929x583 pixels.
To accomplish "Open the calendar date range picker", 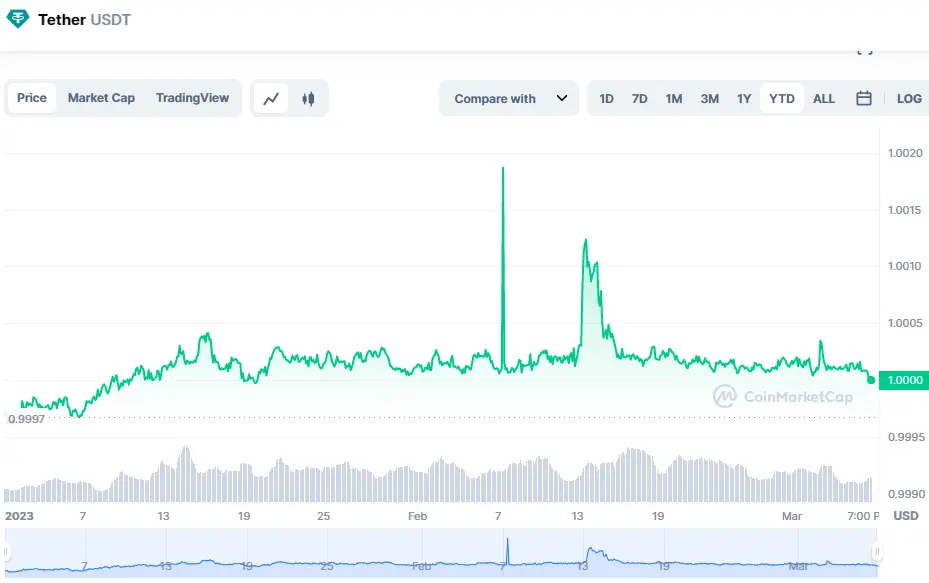I will tap(863, 98).
